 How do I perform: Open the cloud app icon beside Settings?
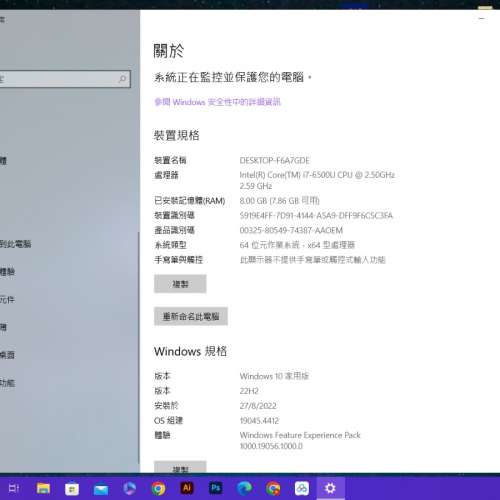(x=302, y=489)
